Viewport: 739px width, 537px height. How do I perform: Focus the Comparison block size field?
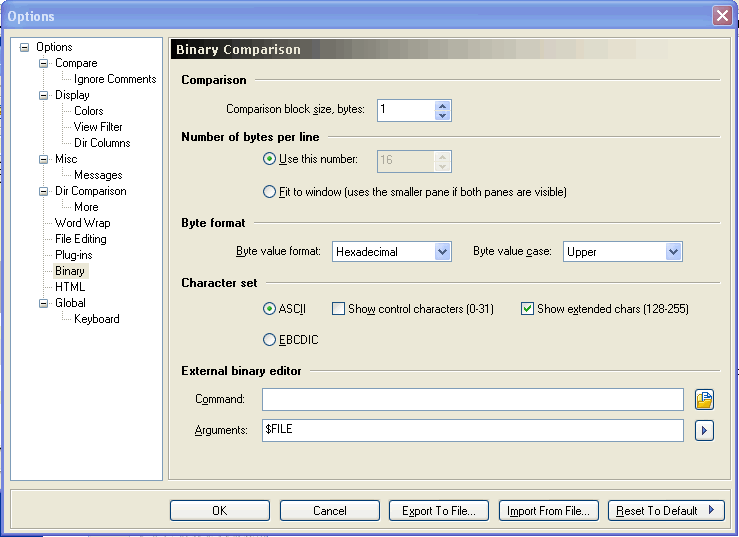click(x=406, y=110)
